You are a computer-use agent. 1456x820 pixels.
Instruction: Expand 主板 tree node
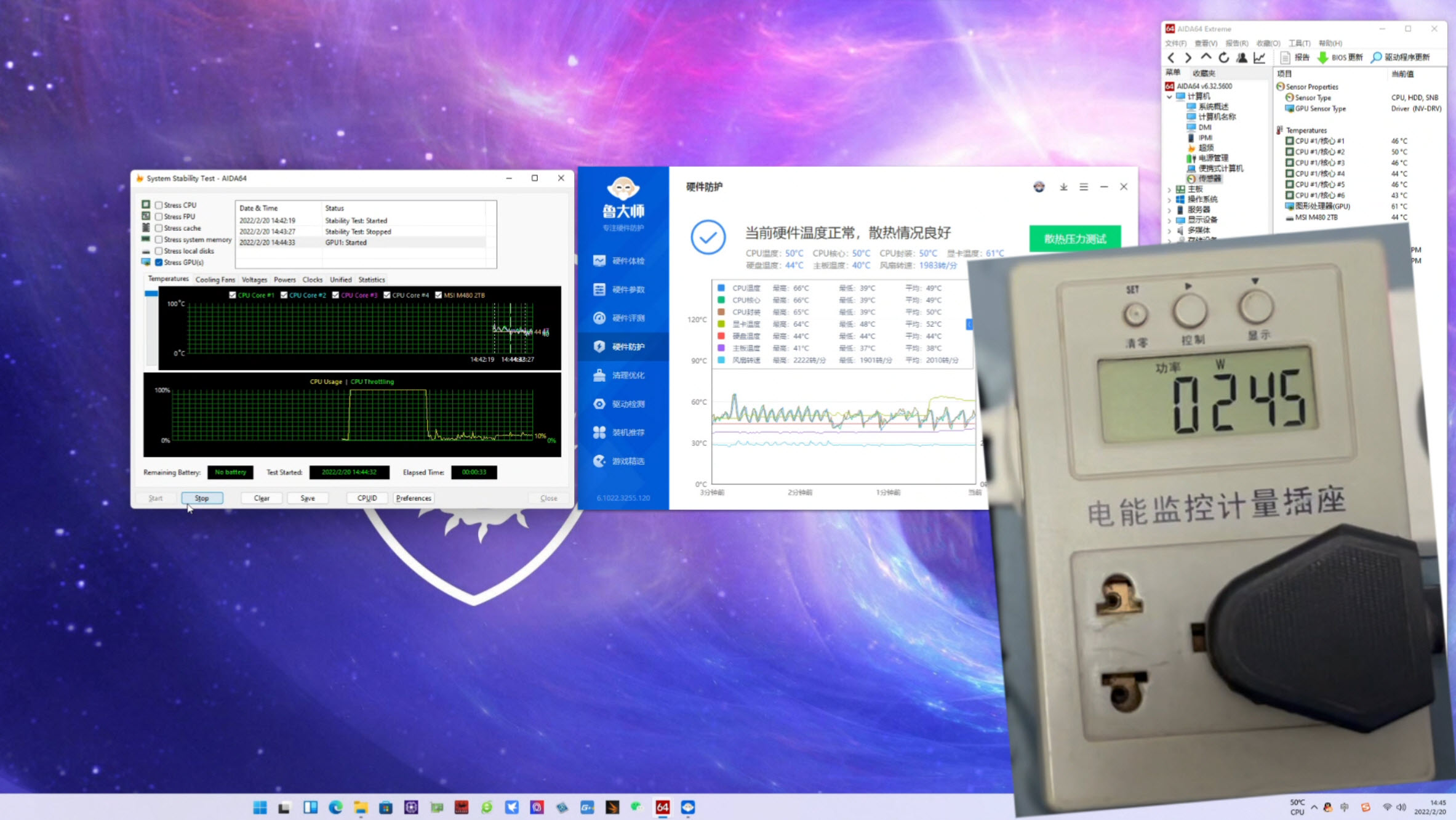pos(1169,190)
